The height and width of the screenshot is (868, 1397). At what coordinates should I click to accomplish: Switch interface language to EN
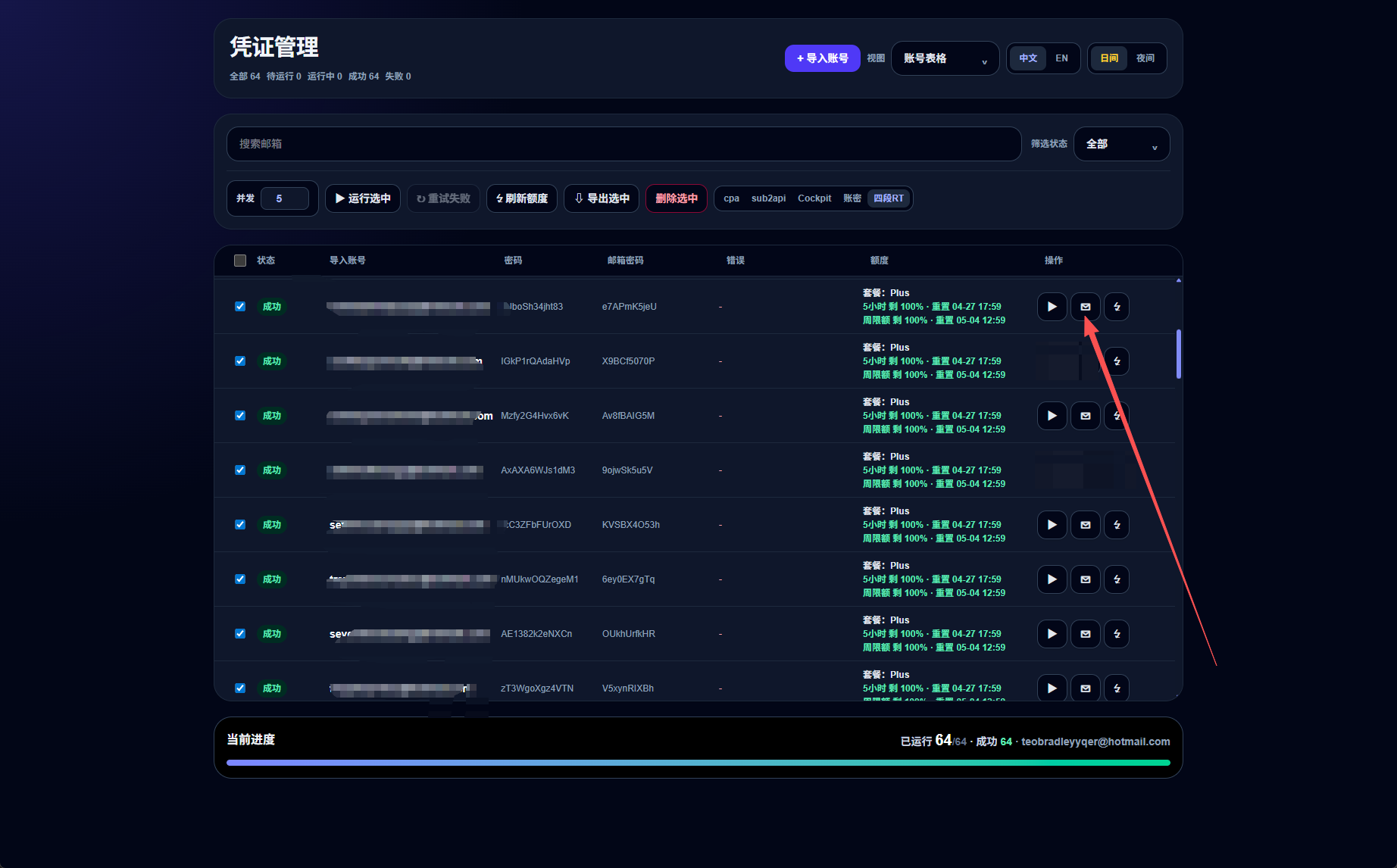tap(1061, 58)
